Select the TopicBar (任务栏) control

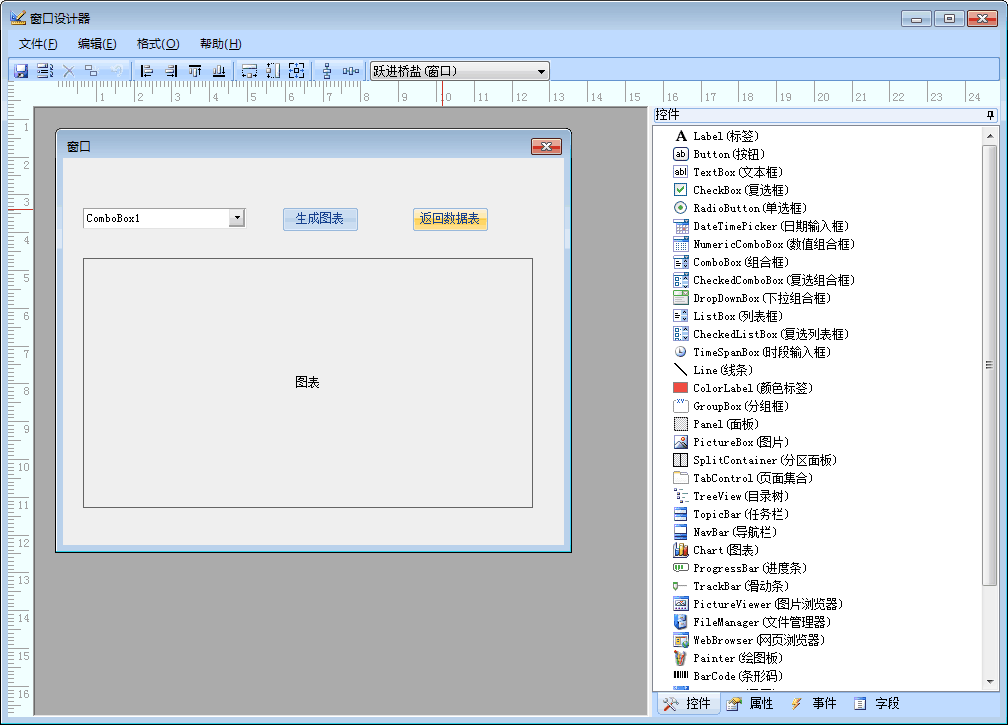click(731, 514)
